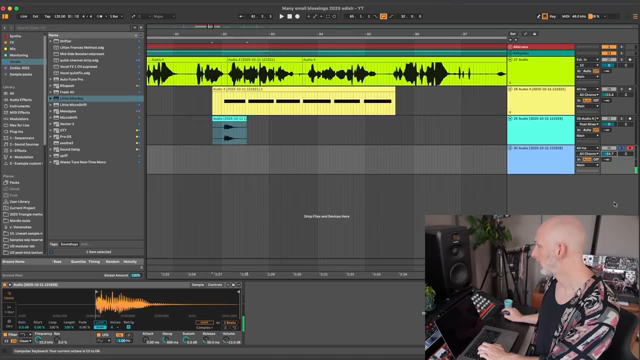Open Complex warp mode dropdown in Simpler
Screen dimensions: 640x360
[204, 327]
